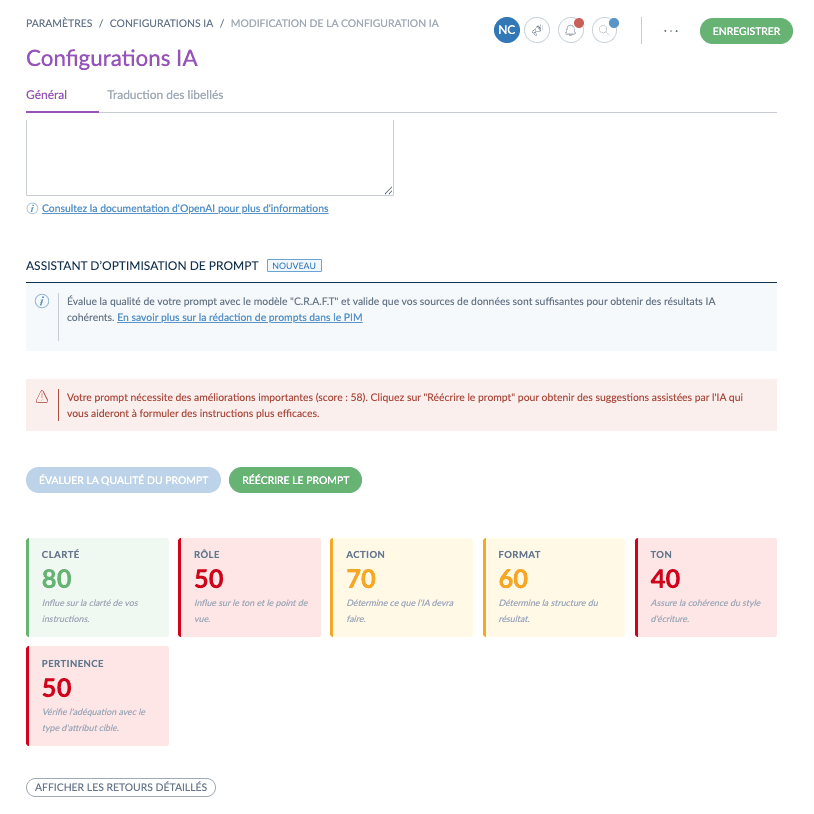Switch to the Général tab
The height and width of the screenshot is (814, 814).
pyautogui.click(x=47, y=95)
